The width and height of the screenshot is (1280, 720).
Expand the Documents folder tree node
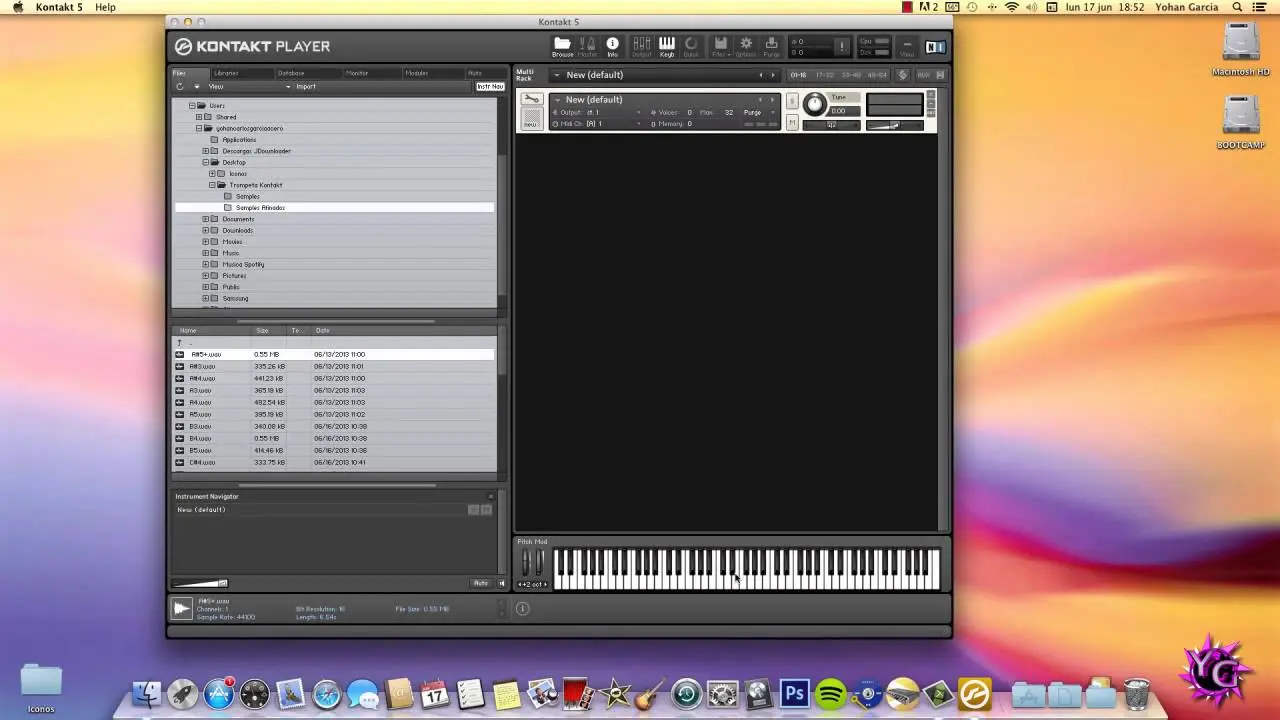tap(206, 219)
